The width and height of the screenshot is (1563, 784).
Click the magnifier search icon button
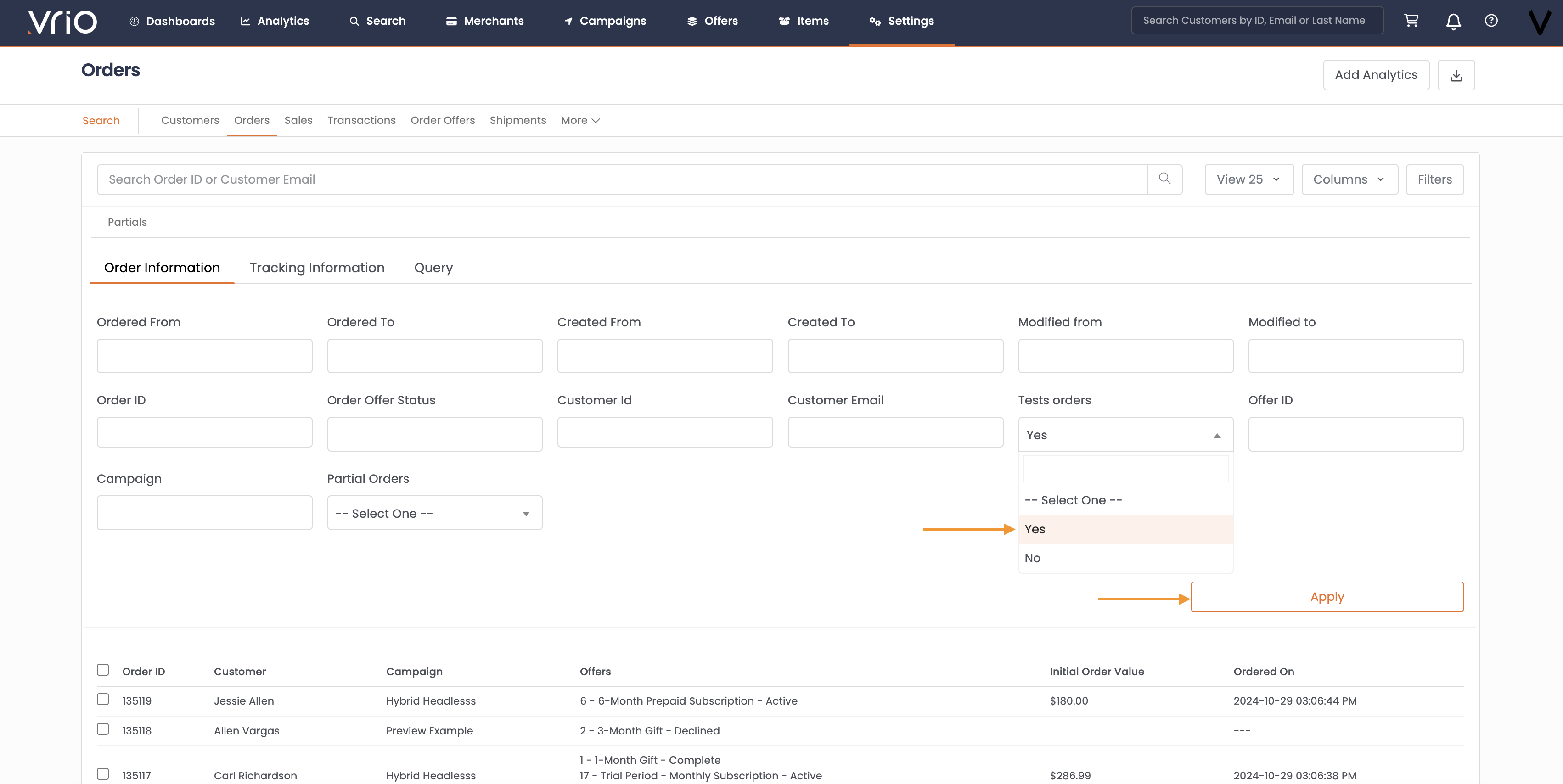coord(1164,179)
